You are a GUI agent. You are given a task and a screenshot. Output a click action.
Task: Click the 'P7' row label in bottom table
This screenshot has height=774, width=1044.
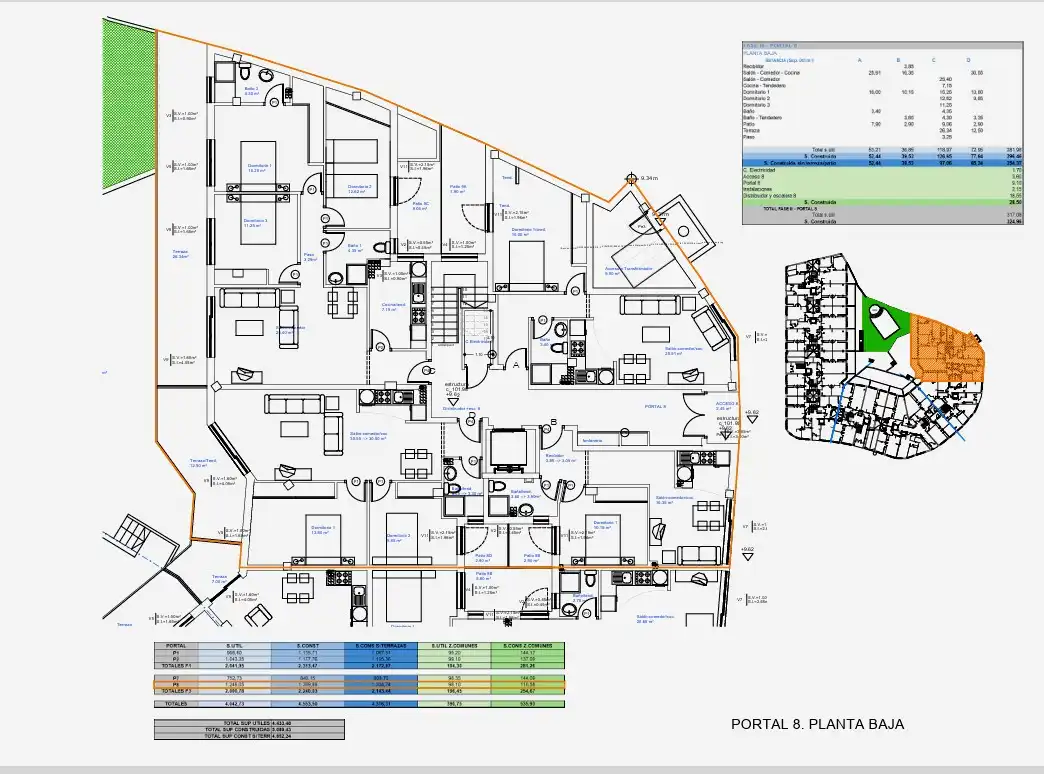pyautogui.click(x=176, y=677)
